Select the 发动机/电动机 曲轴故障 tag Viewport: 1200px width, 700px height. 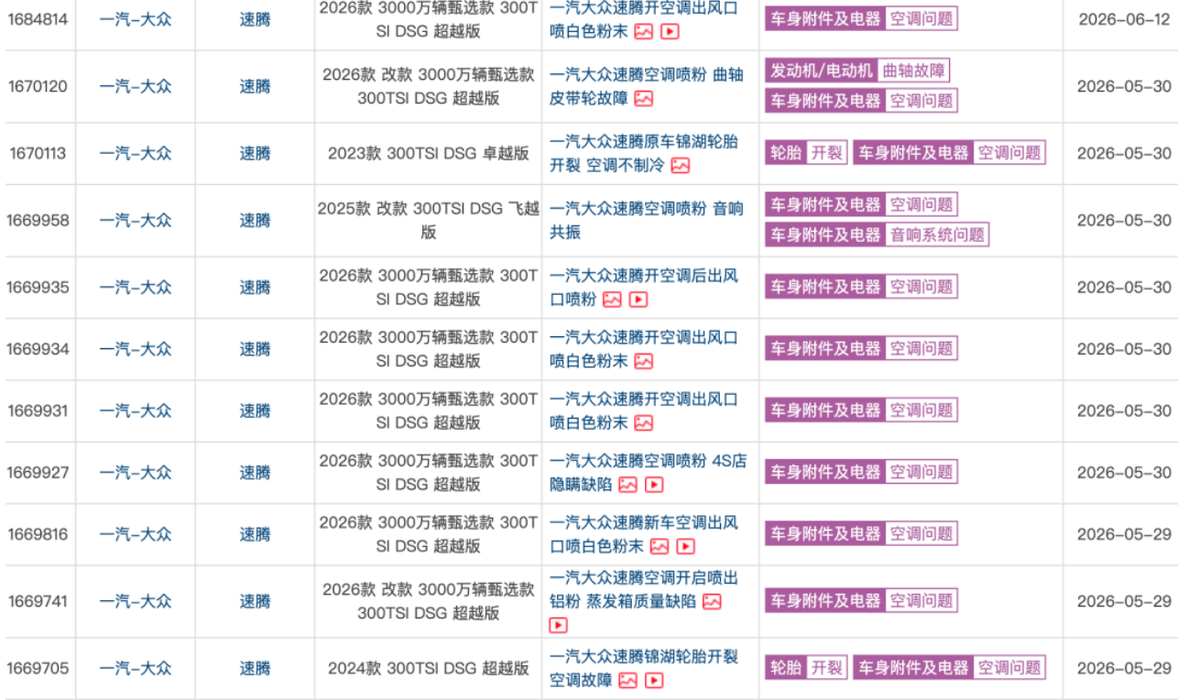point(857,71)
